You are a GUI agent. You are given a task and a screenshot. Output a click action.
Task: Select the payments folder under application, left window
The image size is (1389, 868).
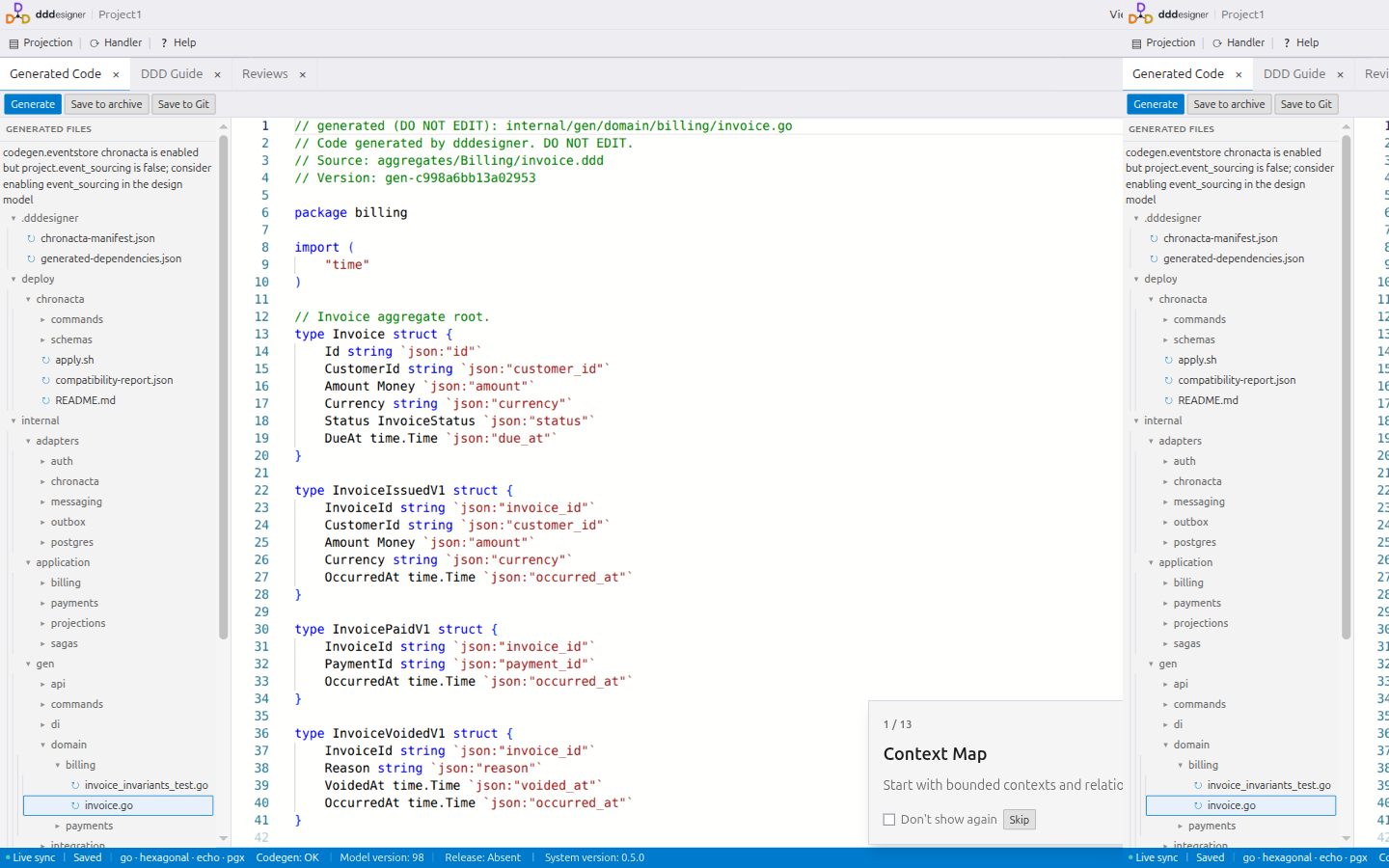(75, 604)
